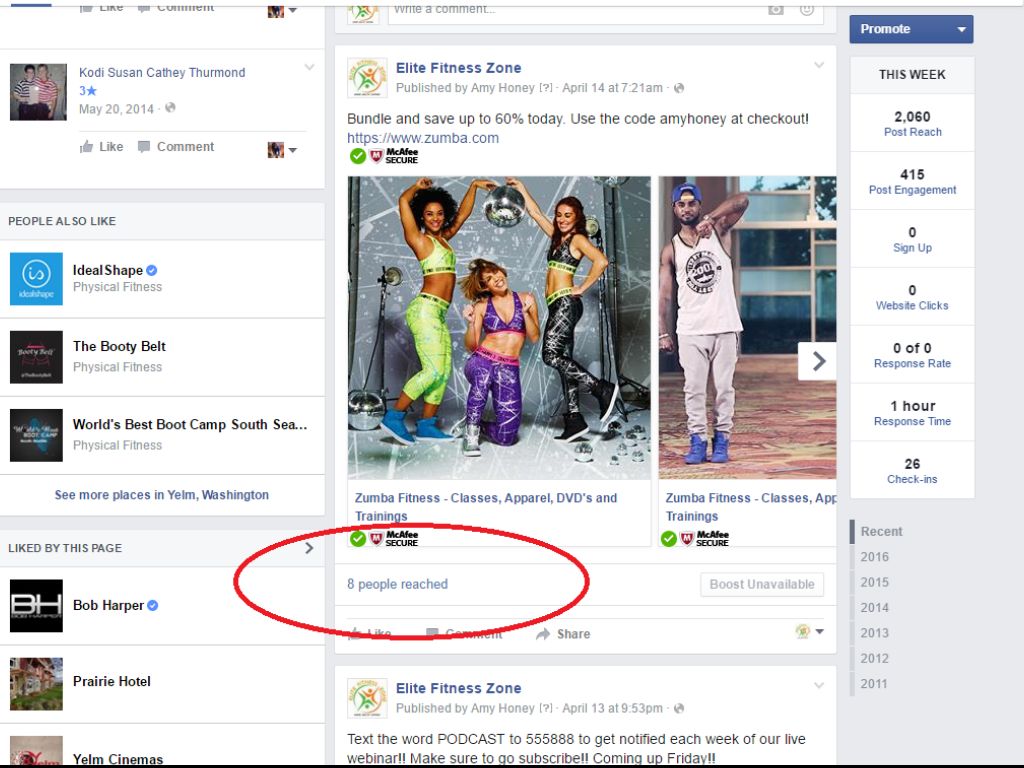Jump to 2016 in timeline navigation
This screenshot has height=768, width=1024.
click(874, 557)
